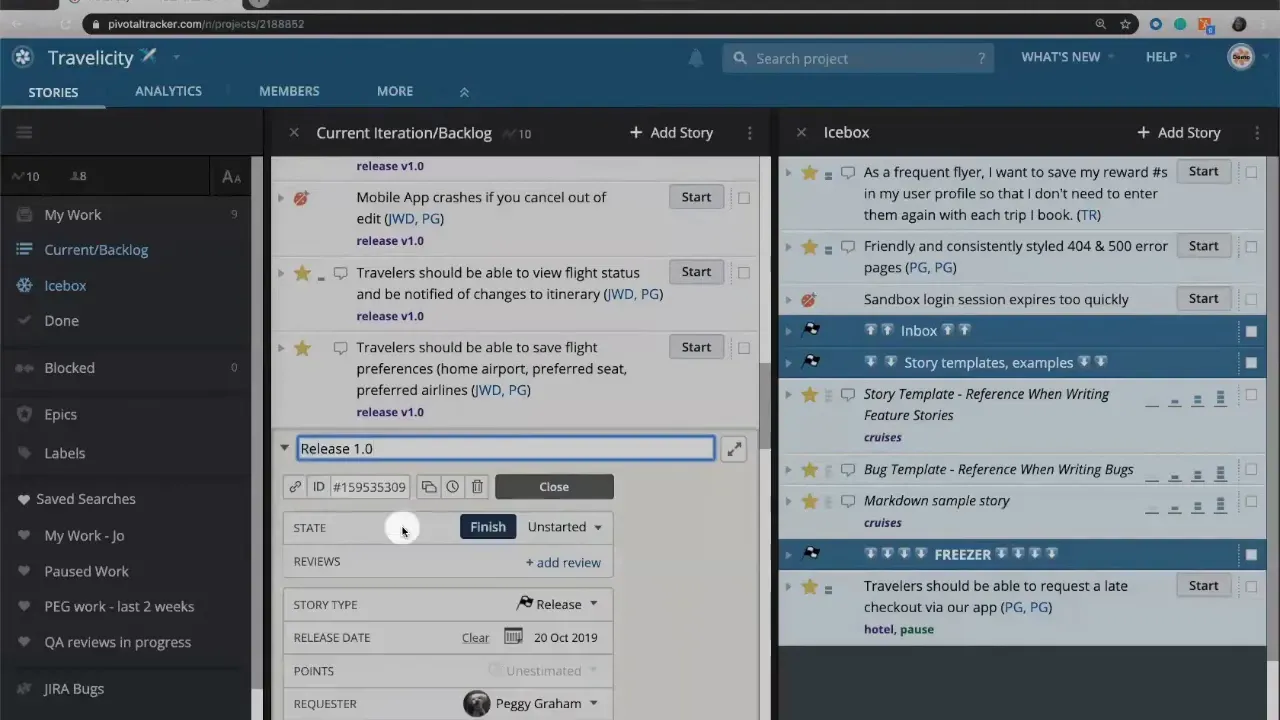
Task: Open the calendar picker for release date
Action: click(513, 637)
